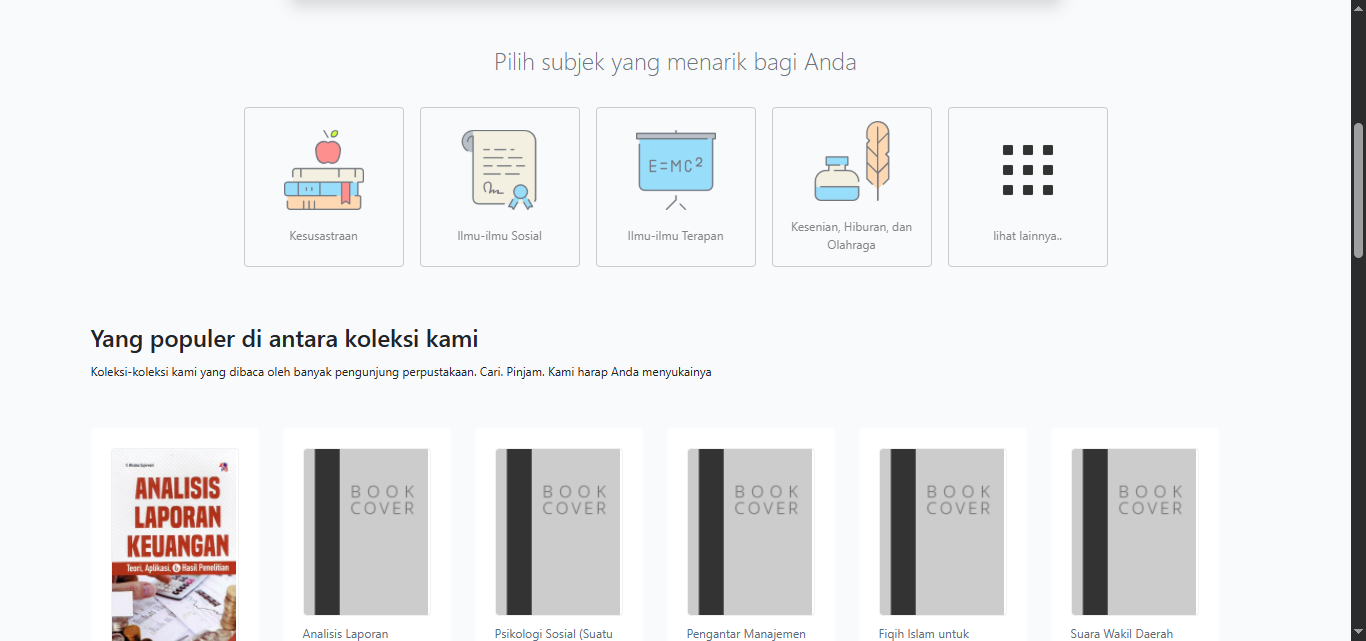
Task: Click the Kesusastraan books-and-apple icon
Action: click(324, 170)
